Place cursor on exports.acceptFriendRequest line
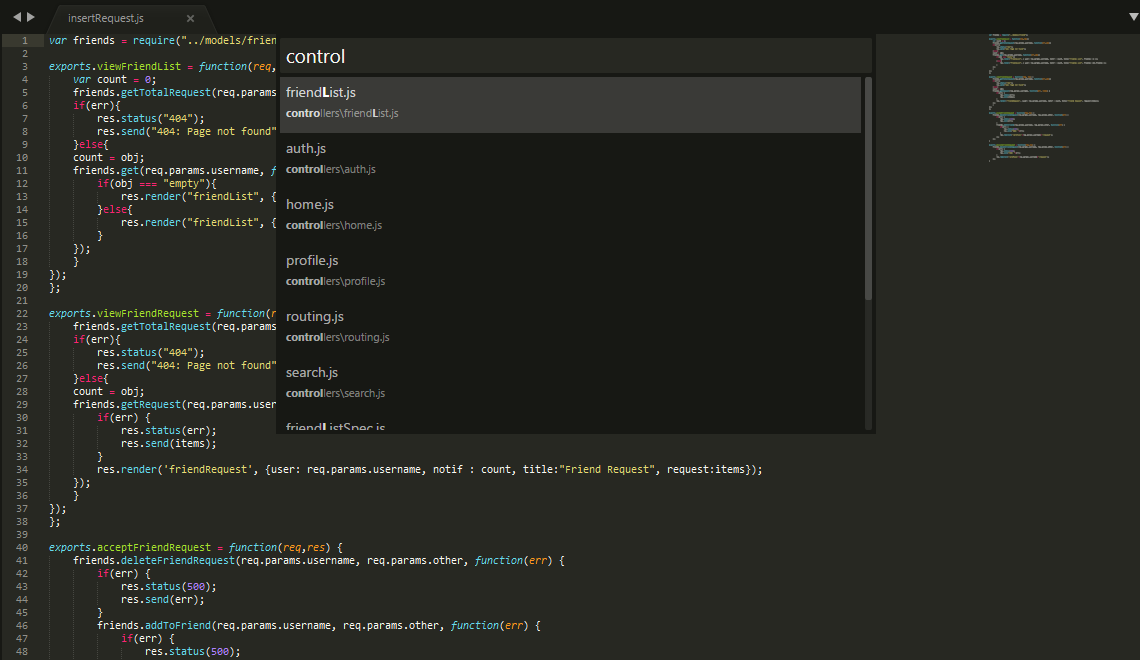This screenshot has width=1140, height=660. coord(196,547)
